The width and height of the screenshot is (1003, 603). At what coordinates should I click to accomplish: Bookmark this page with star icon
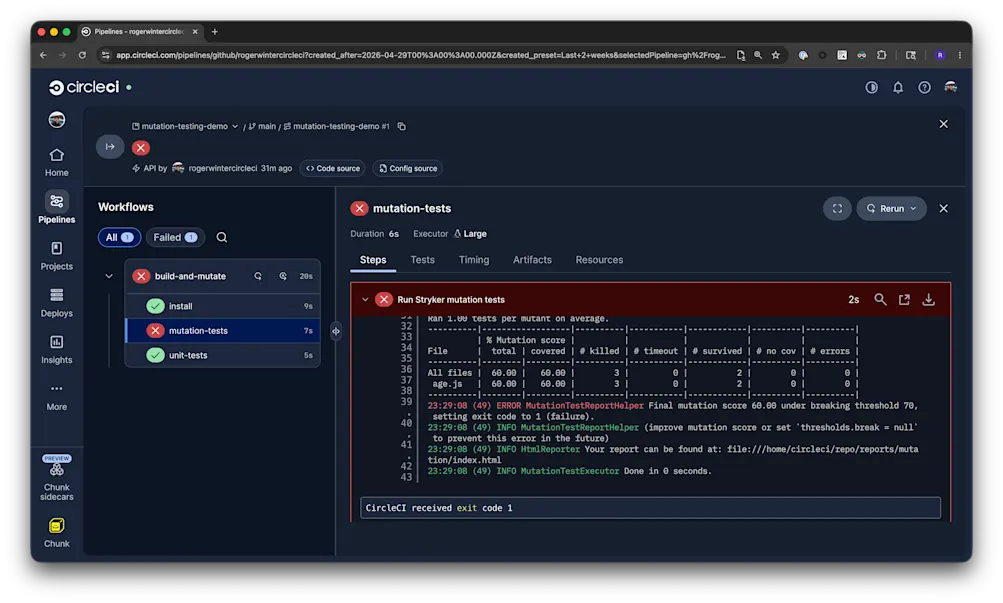[775, 55]
